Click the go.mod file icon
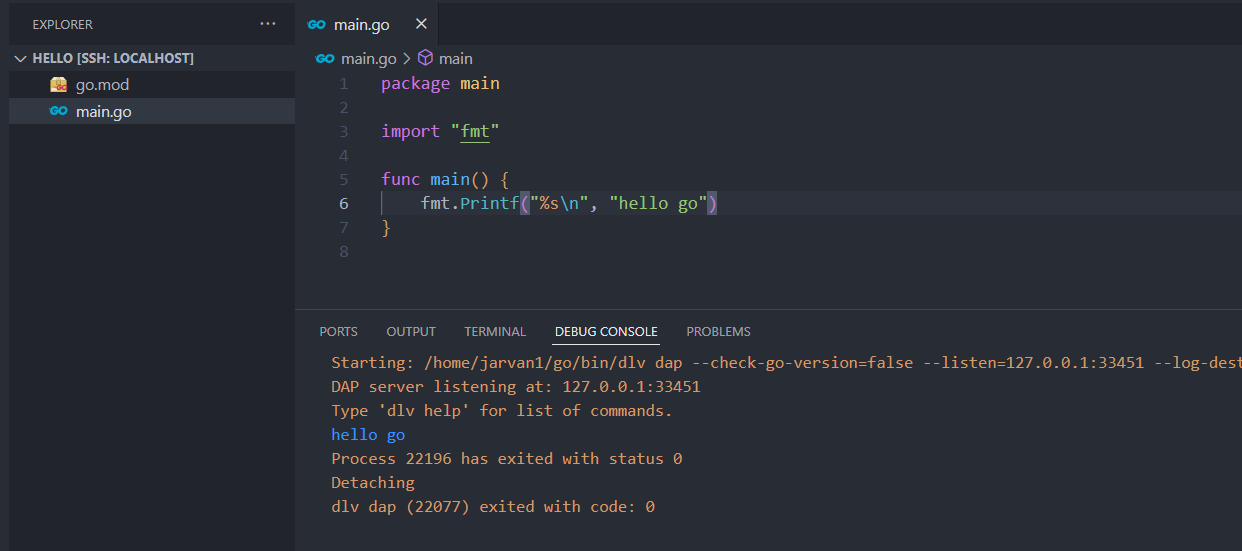Image resolution: width=1242 pixels, height=551 pixels. click(x=59, y=85)
